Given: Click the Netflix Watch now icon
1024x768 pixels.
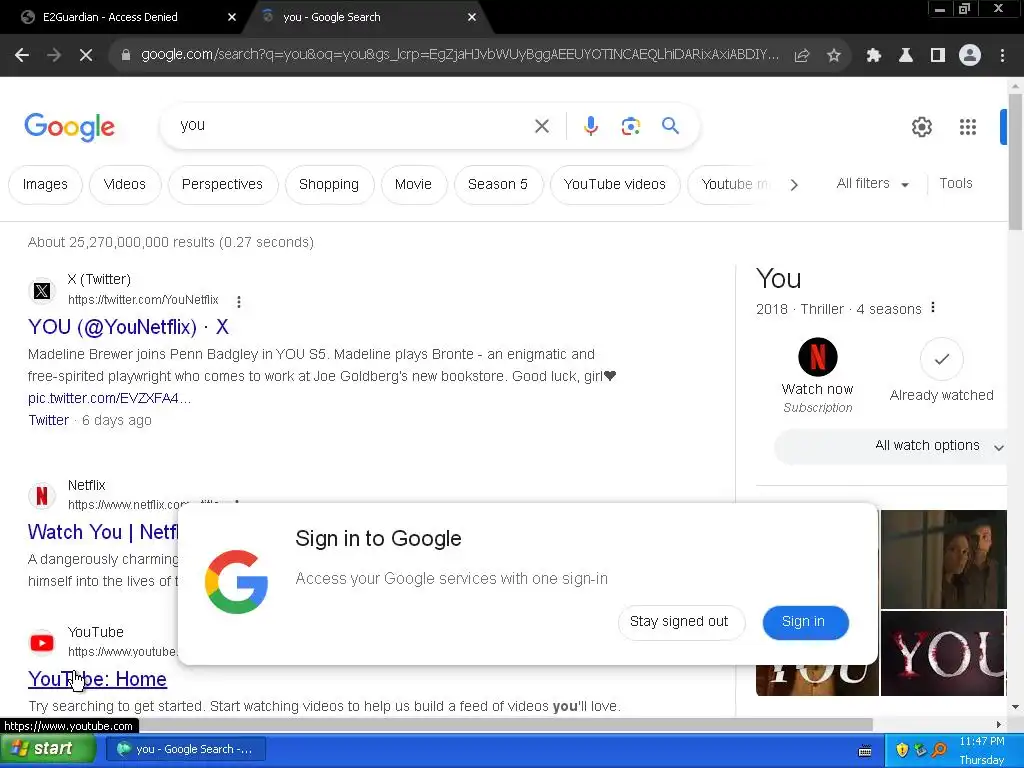Looking at the screenshot, I should coord(818,357).
